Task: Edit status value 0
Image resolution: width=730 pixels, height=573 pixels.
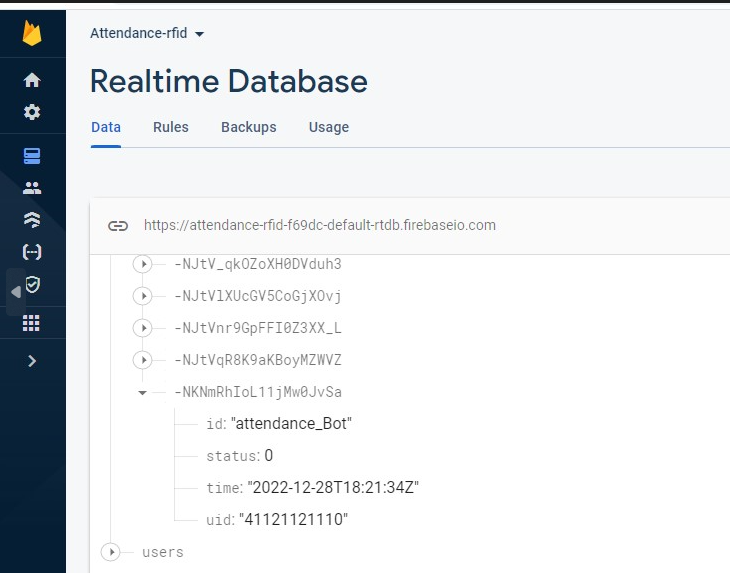Action: coord(269,455)
